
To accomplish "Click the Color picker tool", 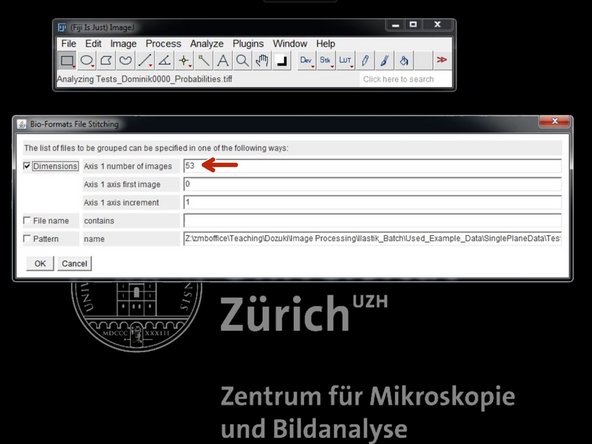I will 282,60.
